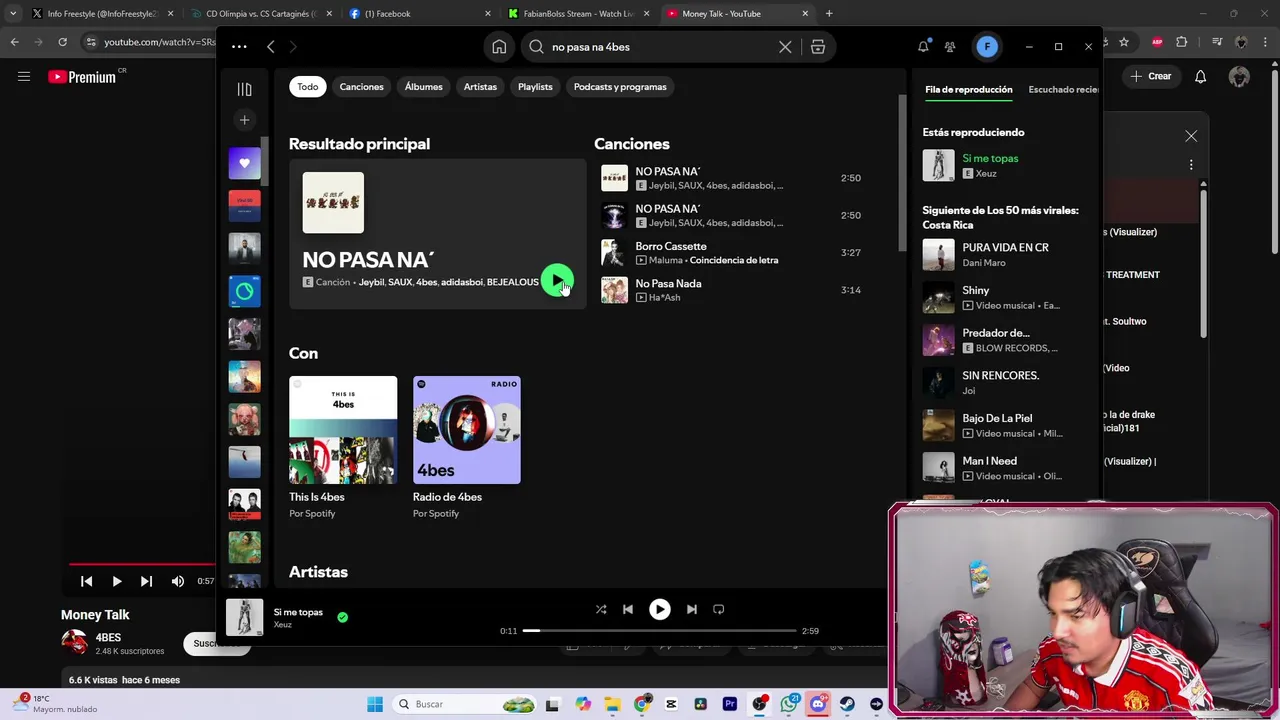Open the YouTube Premium logo home
1280x720 pixels.
[83, 77]
